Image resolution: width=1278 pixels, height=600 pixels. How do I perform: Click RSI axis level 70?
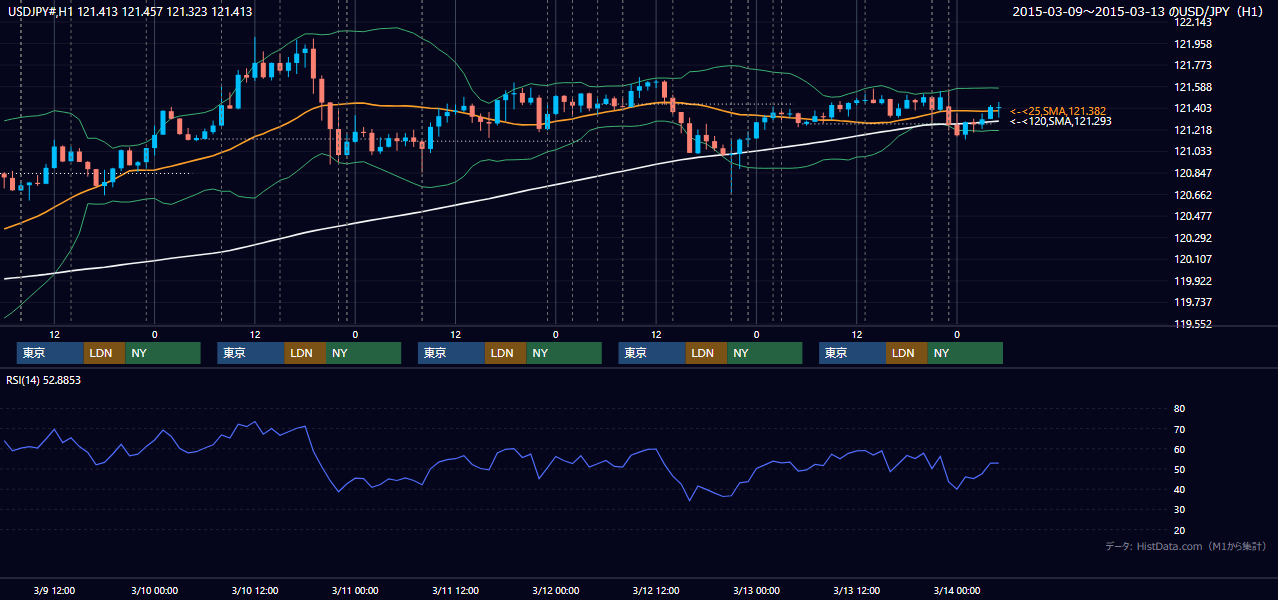pyautogui.click(x=1179, y=429)
